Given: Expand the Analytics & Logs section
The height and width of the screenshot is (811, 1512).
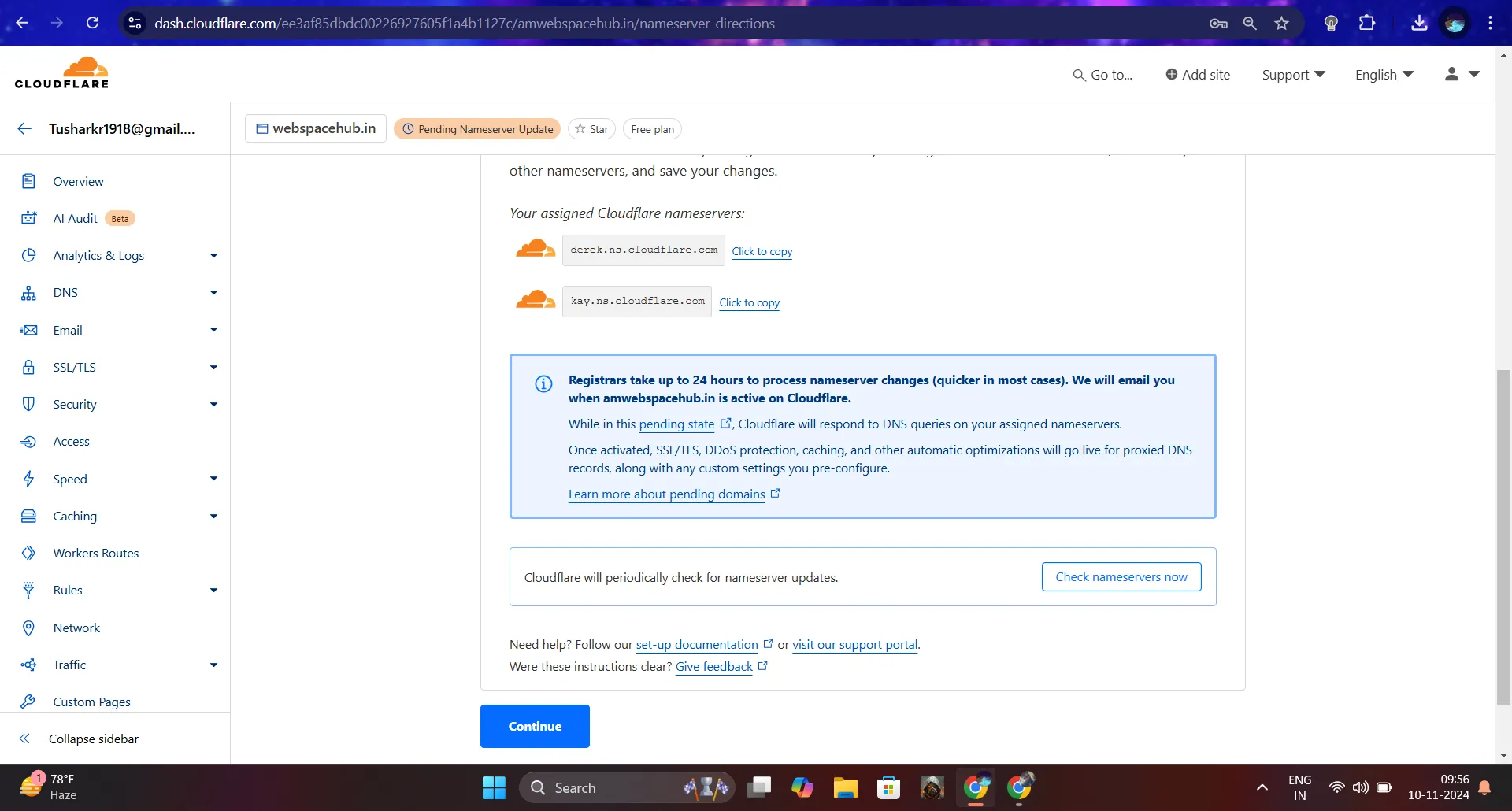Looking at the screenshot, I should (213, 255).
